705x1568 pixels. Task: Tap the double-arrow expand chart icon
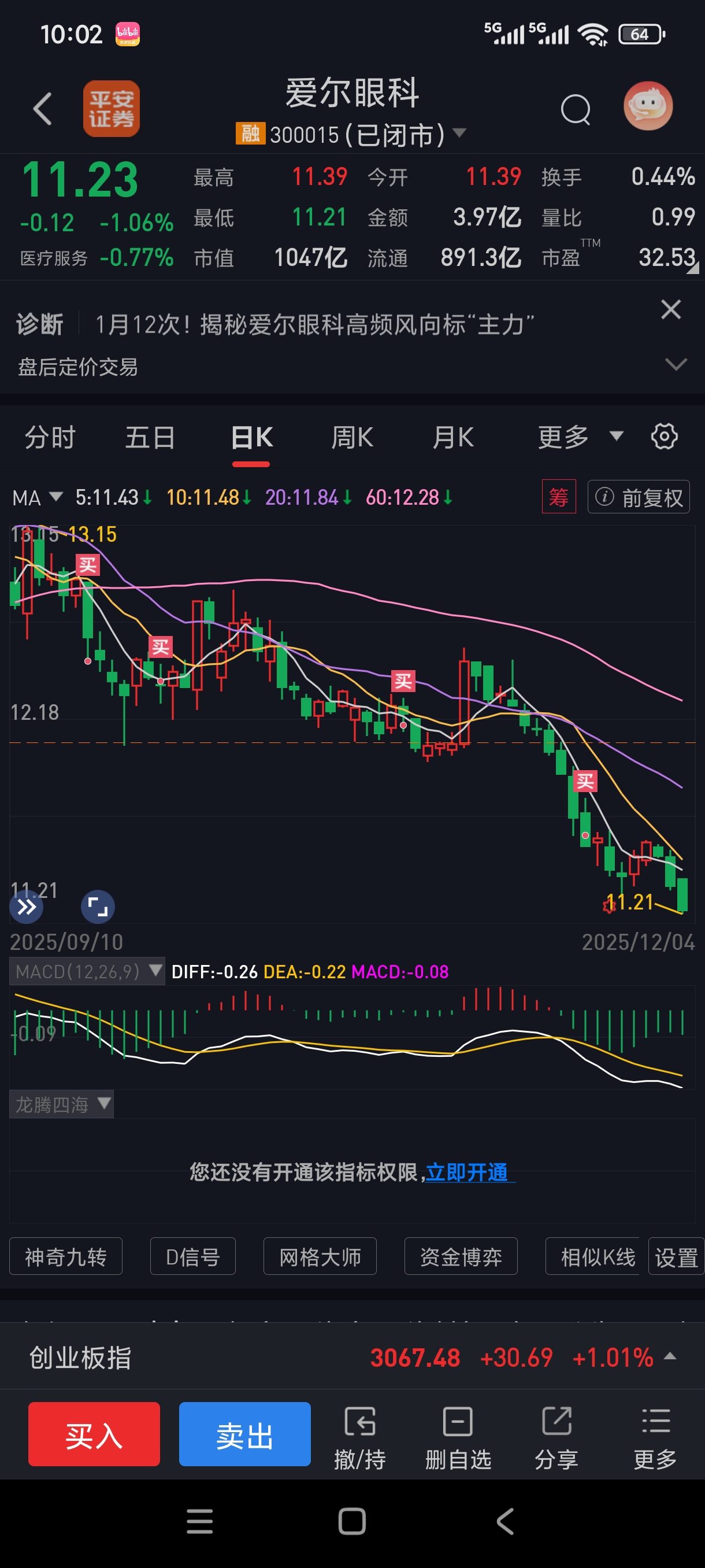(26, 907)
